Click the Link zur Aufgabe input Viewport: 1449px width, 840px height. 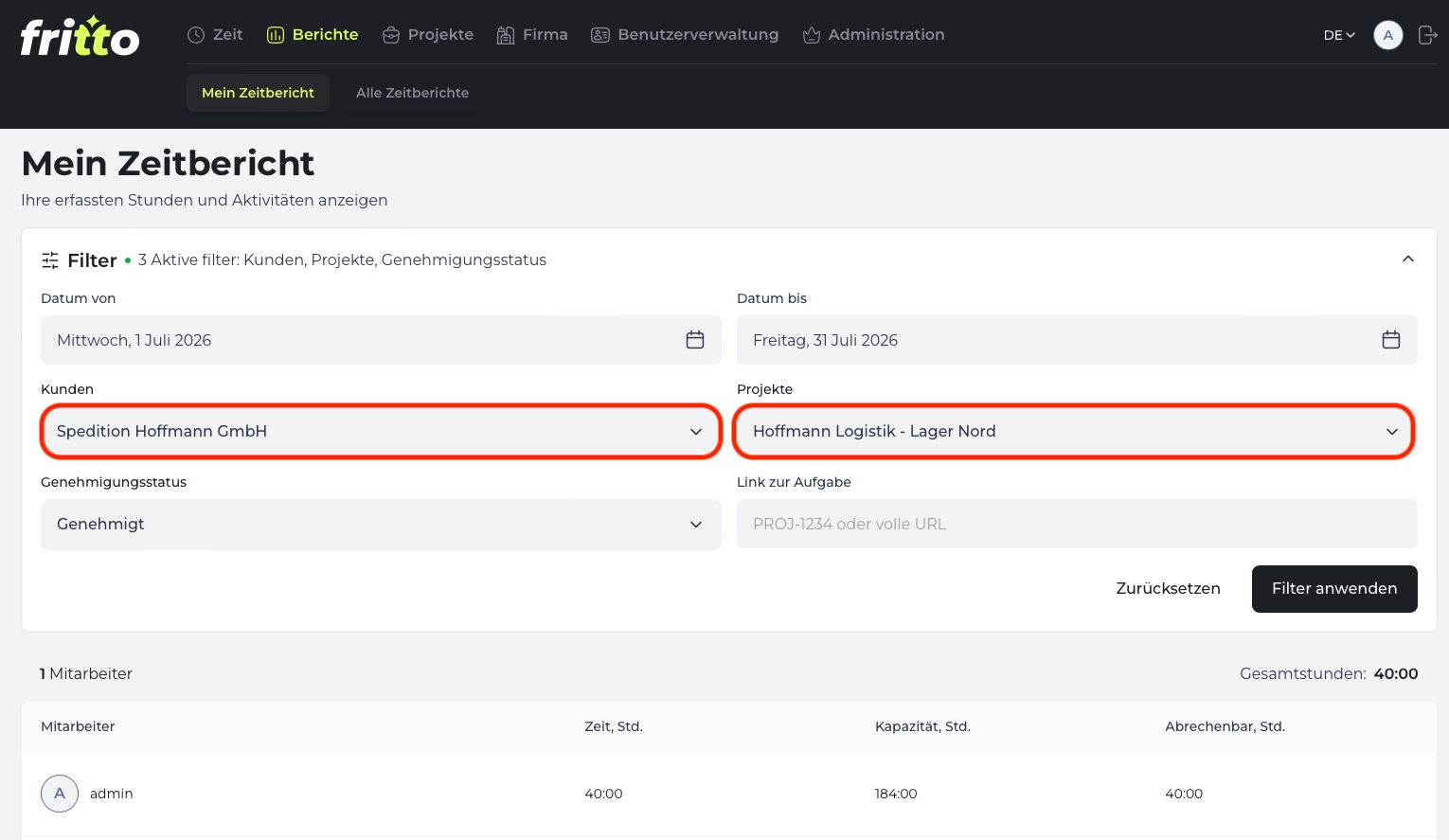[x=1077, y=524]
